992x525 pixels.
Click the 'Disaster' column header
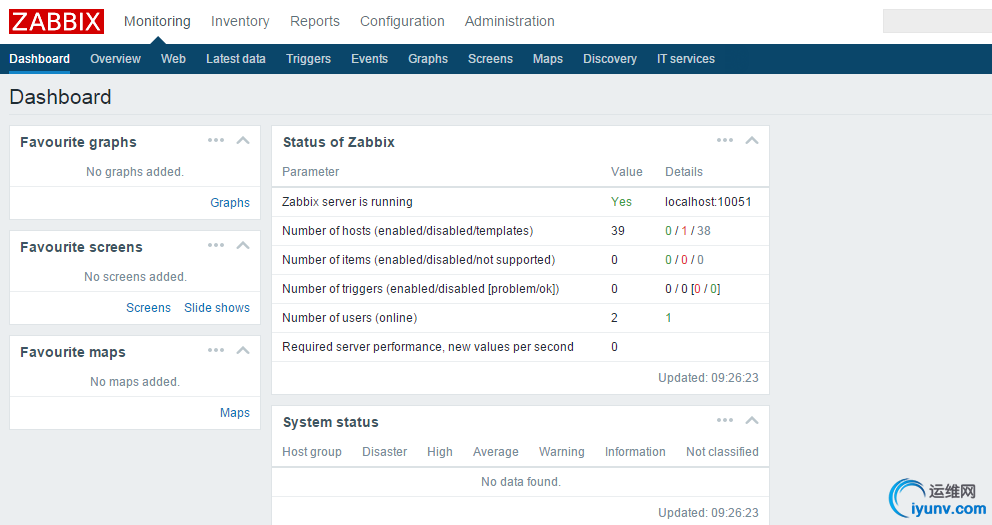pos(385,452)
